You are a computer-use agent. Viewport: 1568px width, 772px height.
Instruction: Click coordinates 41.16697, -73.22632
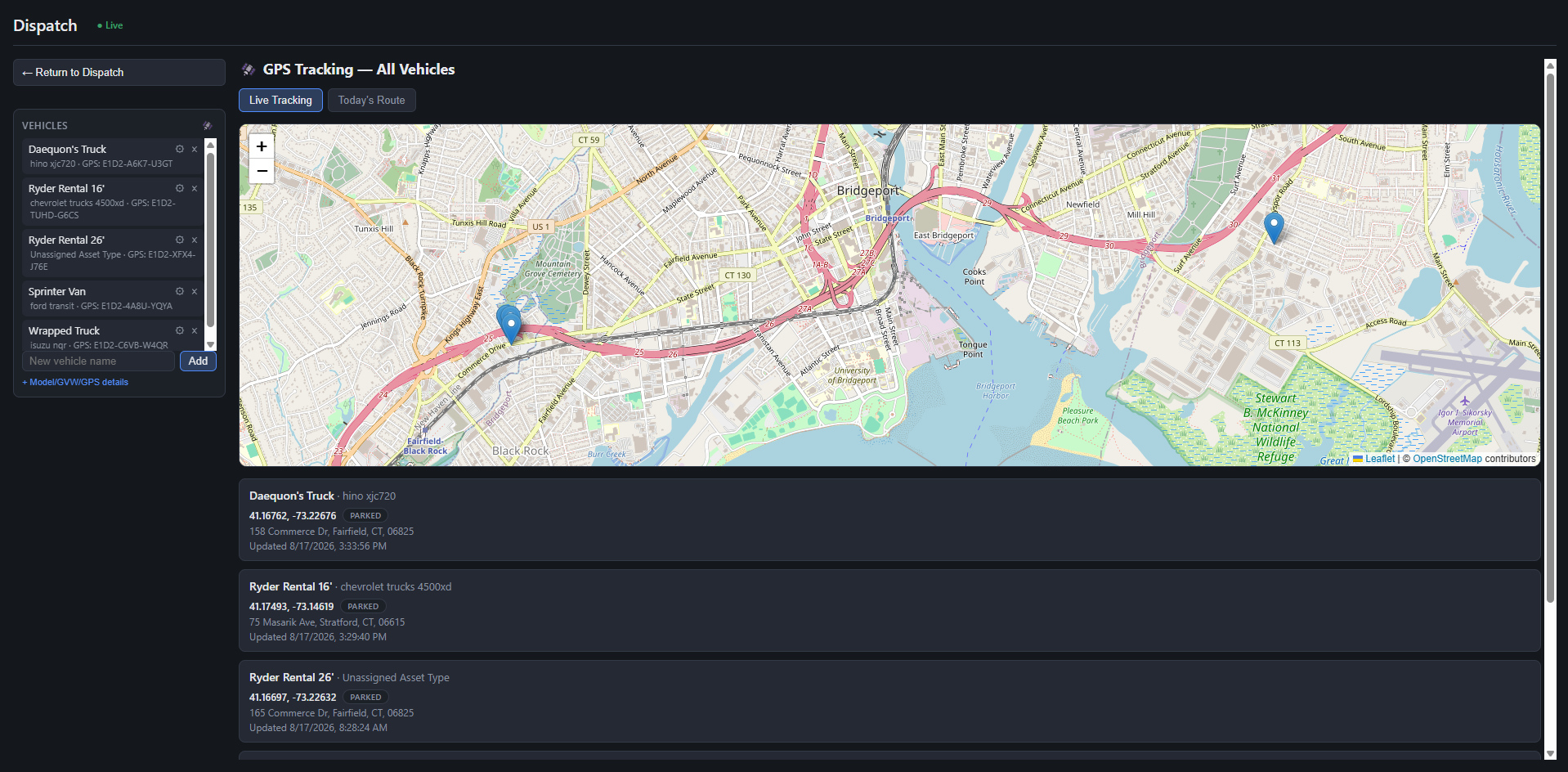click(293, 698)
